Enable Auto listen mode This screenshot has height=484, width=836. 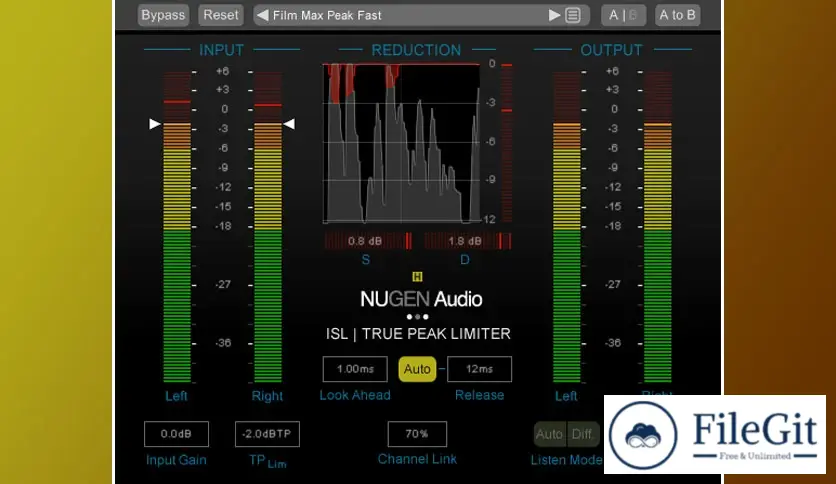click(550, 434)
